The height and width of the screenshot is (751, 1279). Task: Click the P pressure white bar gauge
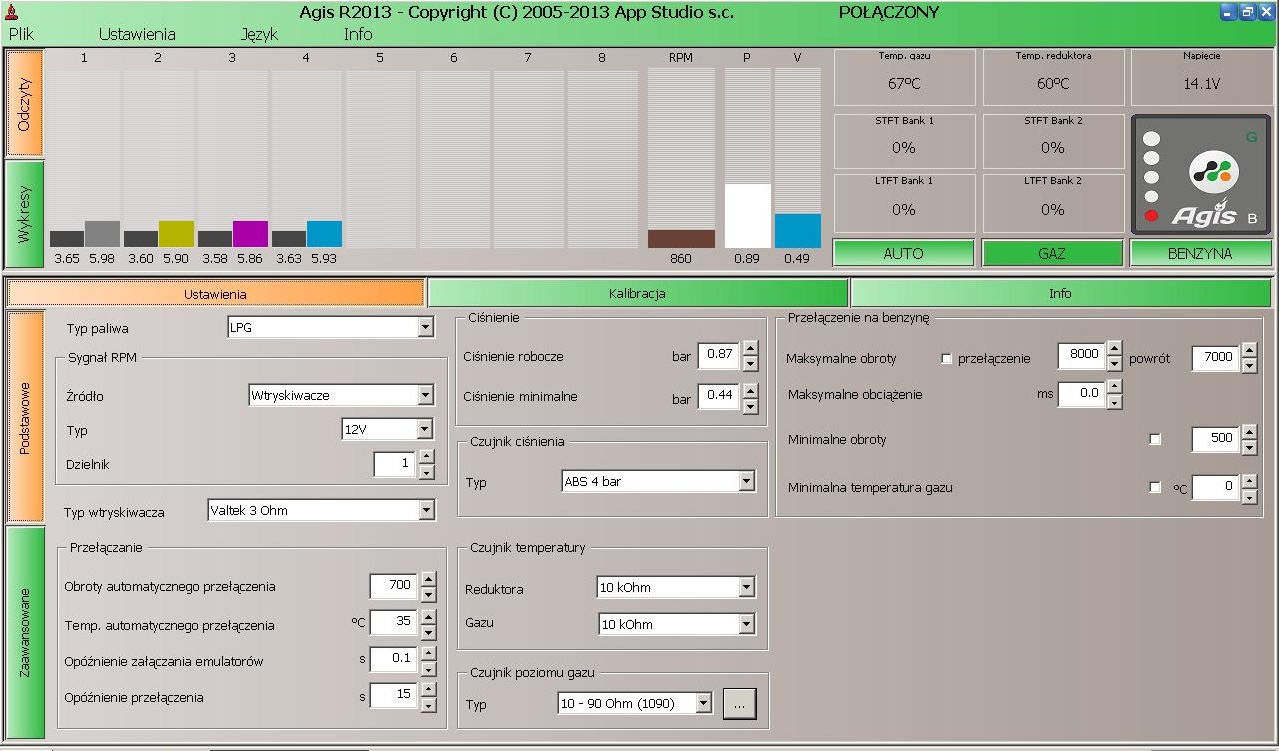coord(747,216)
